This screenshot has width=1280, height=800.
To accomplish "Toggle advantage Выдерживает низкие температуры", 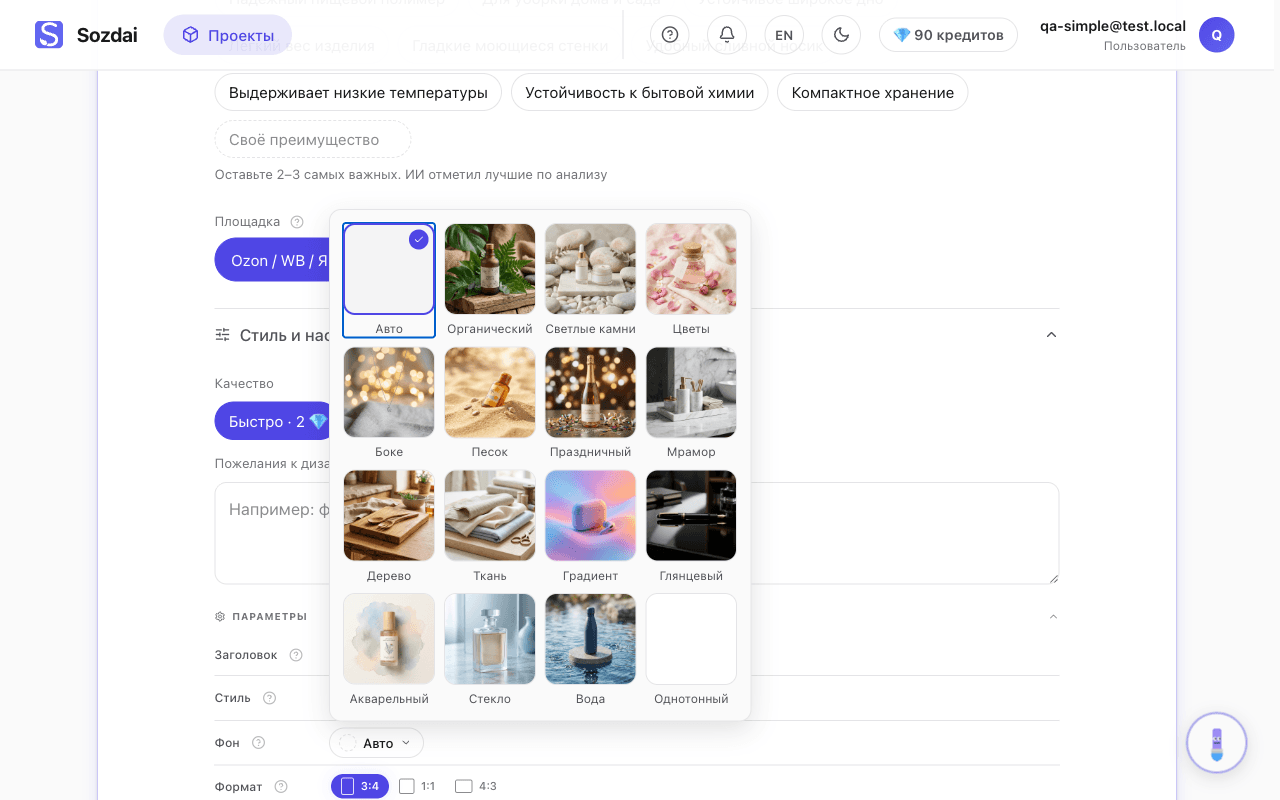I will pyautogui.click(x=358, y=92).
